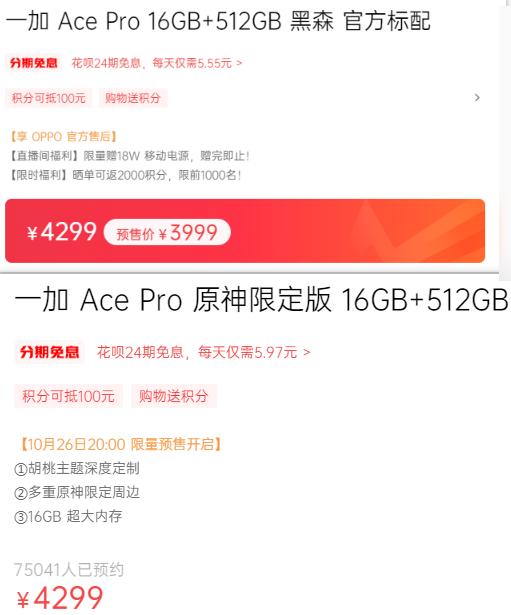Select the top 积分可抵100元 tag
The height and width of the screenshot is (615, 511).
click(x=49, y=98)
